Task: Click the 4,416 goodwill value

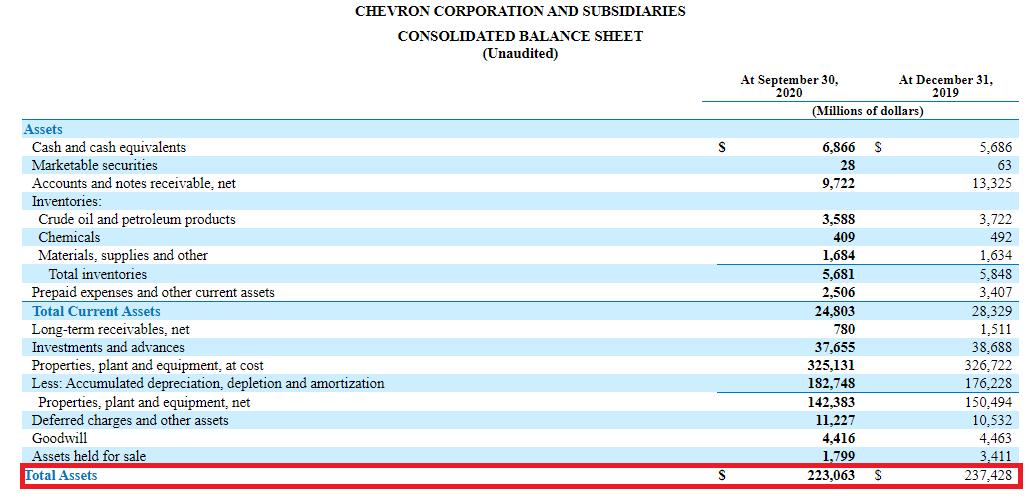Action: pos(839,438)
